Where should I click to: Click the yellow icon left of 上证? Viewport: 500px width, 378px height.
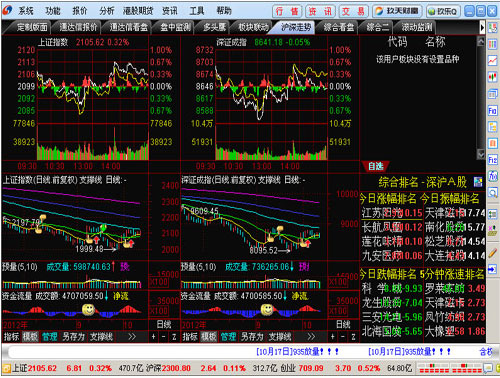[6, 368]
